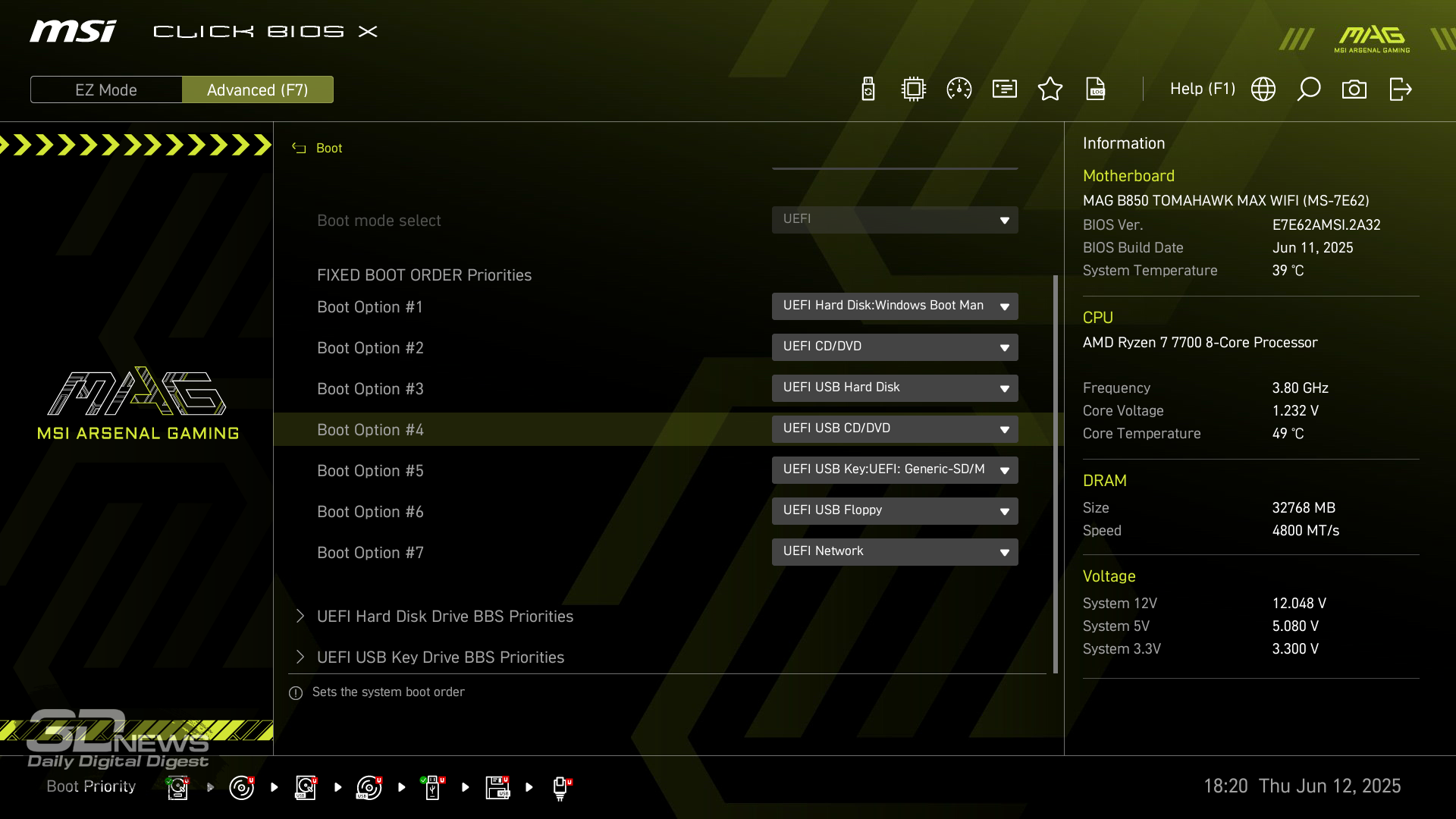Switch to EZ Mode
The width and height of the screenshot is (1456, 819).
[x=106, y=89]
